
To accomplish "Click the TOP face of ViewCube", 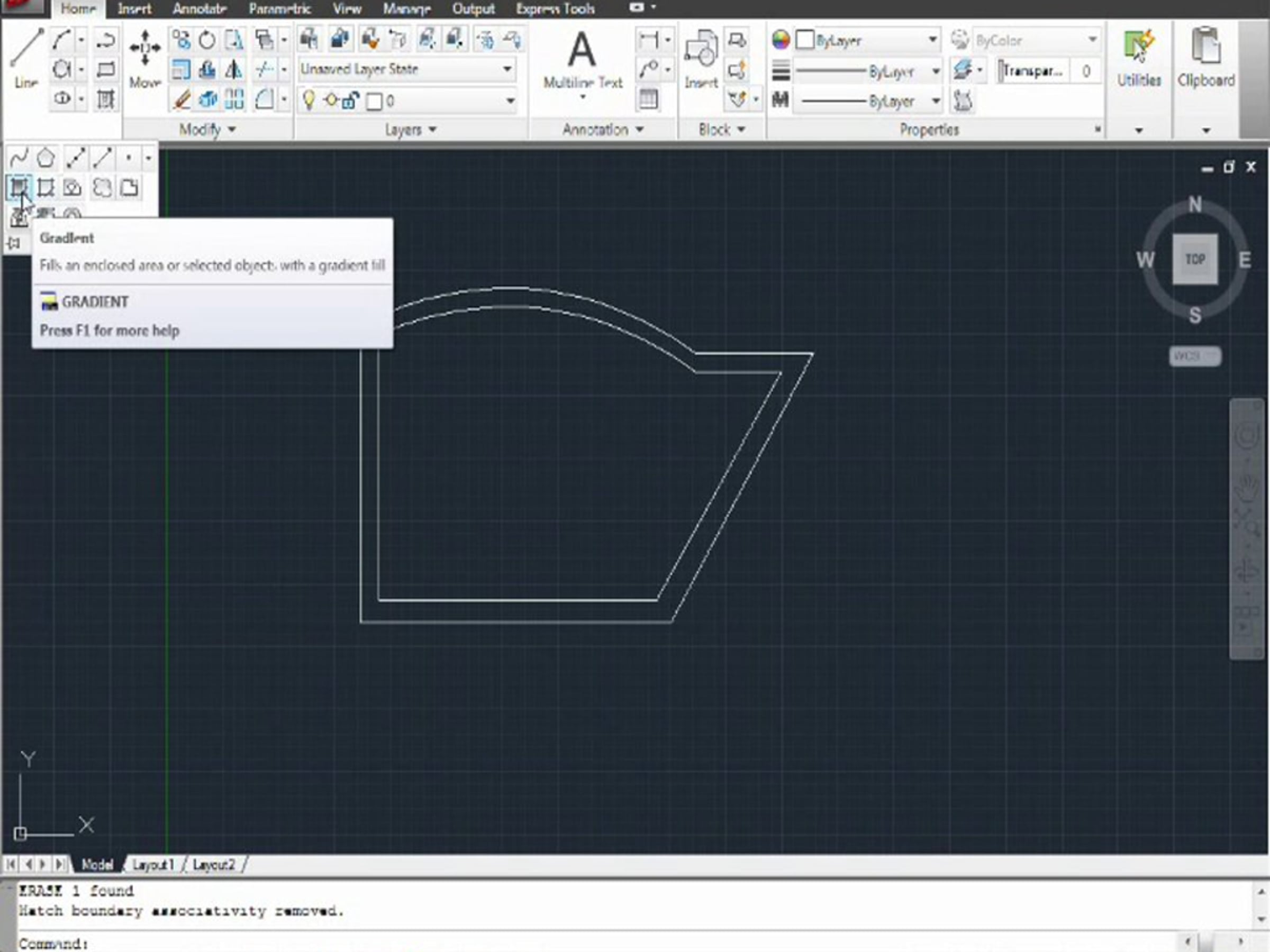I will point(1195,259).
